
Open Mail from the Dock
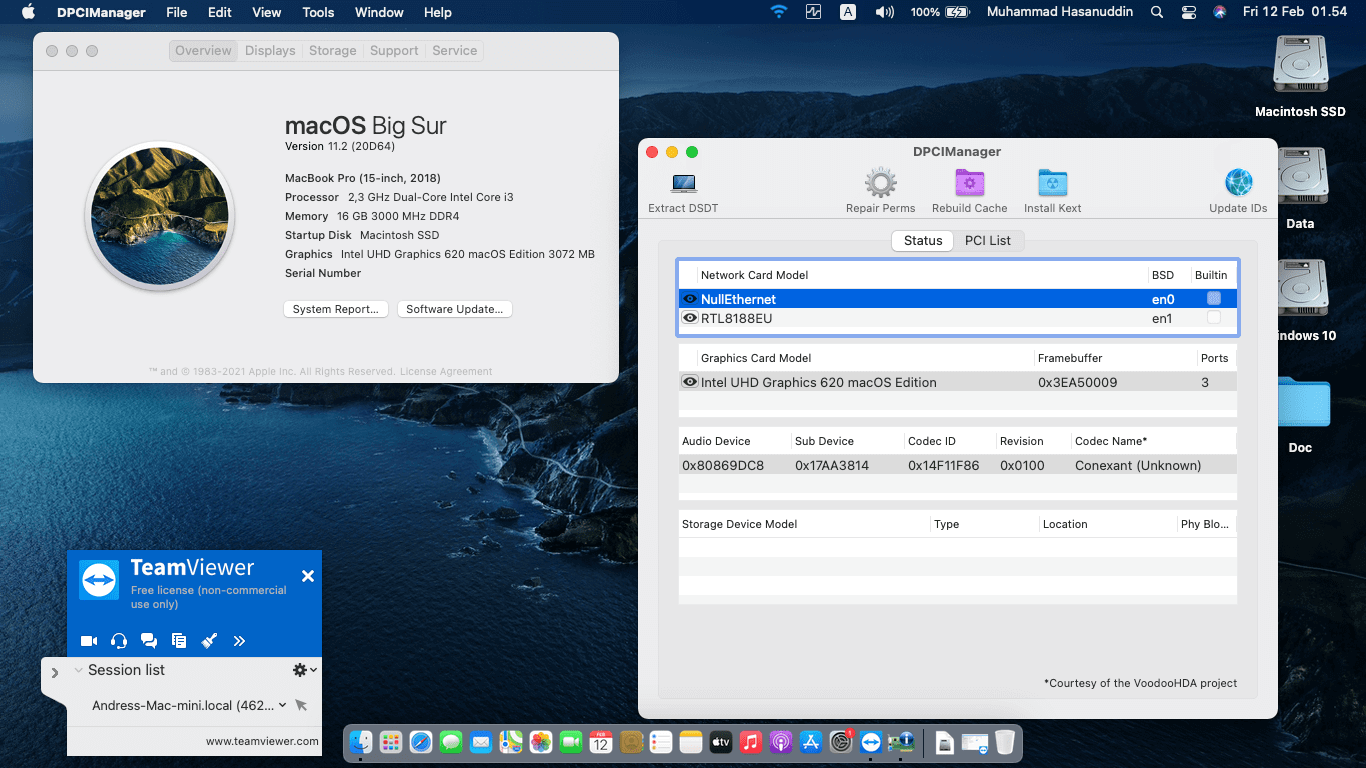pos(481,742)
